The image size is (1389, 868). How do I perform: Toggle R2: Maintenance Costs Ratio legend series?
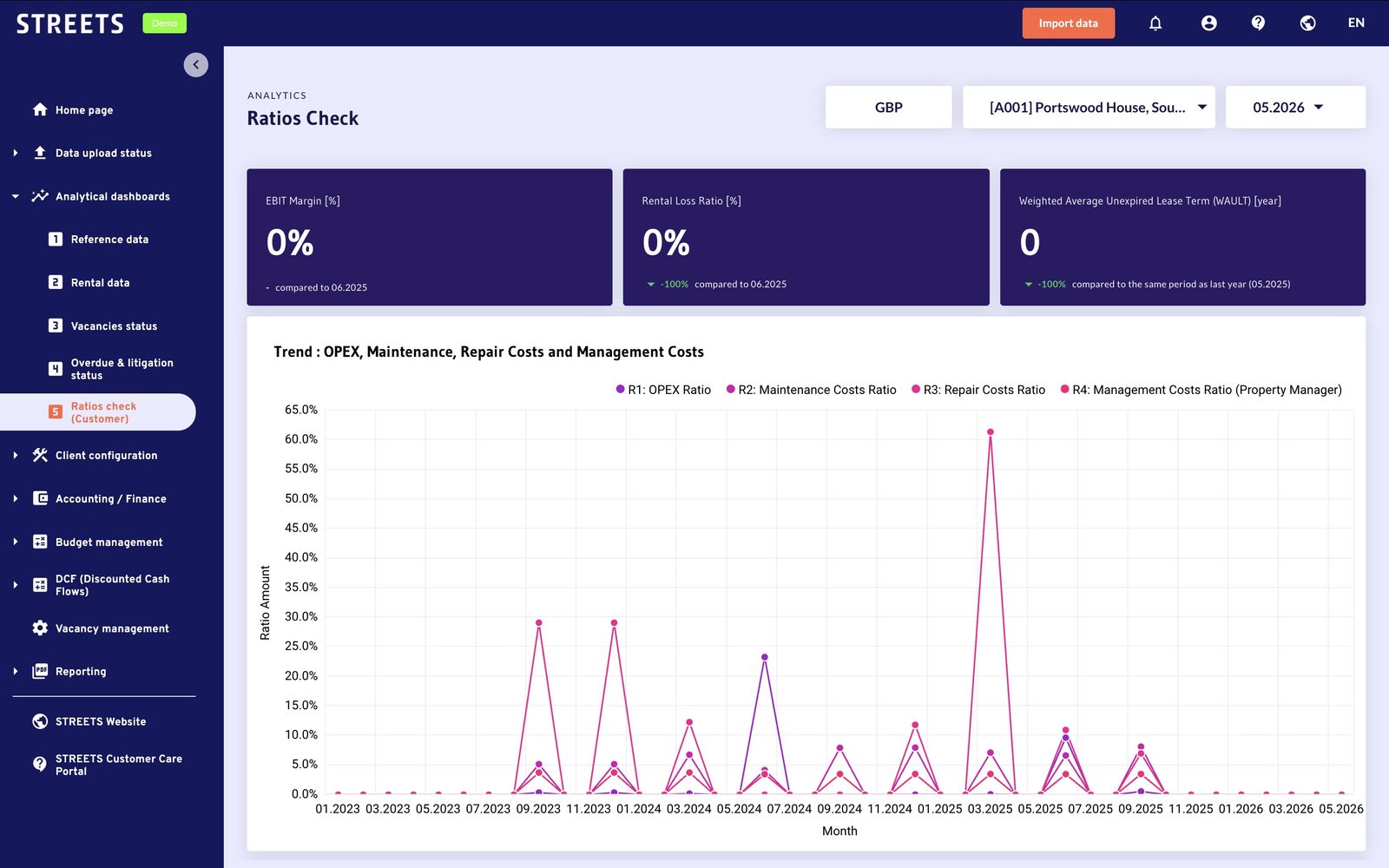(x=811, y=390)
